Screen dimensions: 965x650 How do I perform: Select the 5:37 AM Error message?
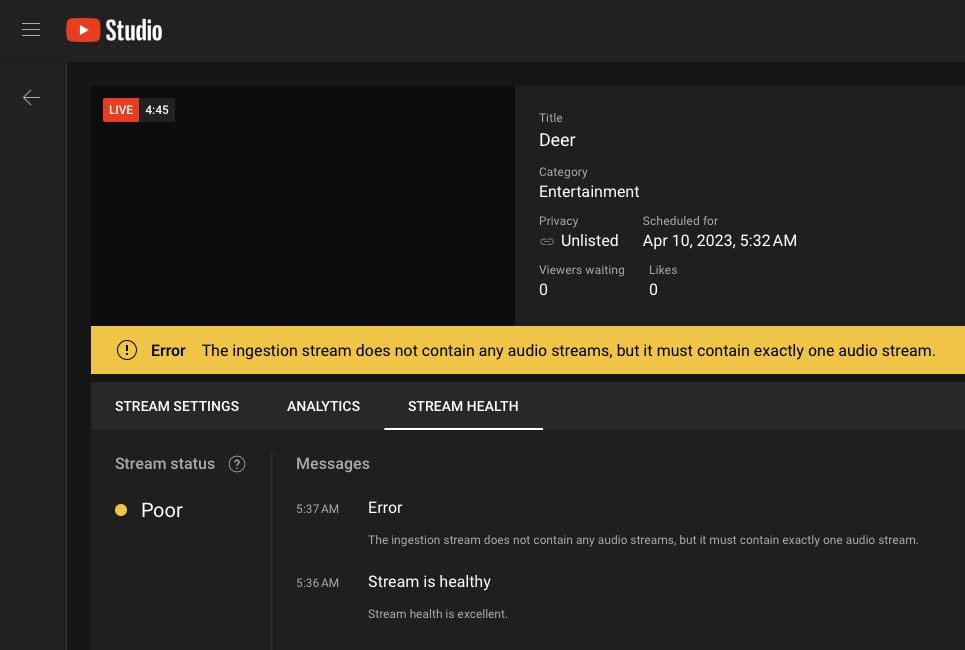click(x=385, y=508)
